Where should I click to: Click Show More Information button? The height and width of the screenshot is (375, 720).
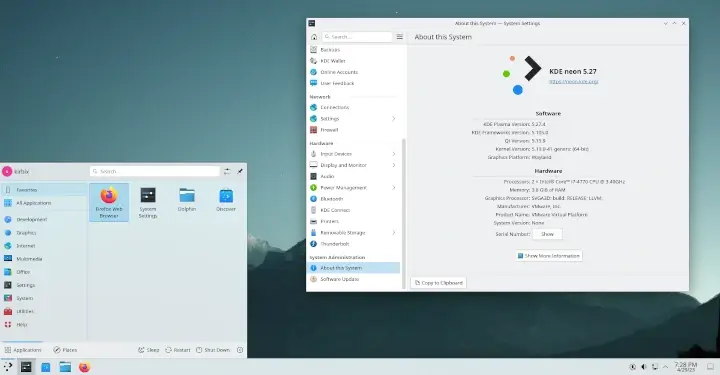pos(549,256)
